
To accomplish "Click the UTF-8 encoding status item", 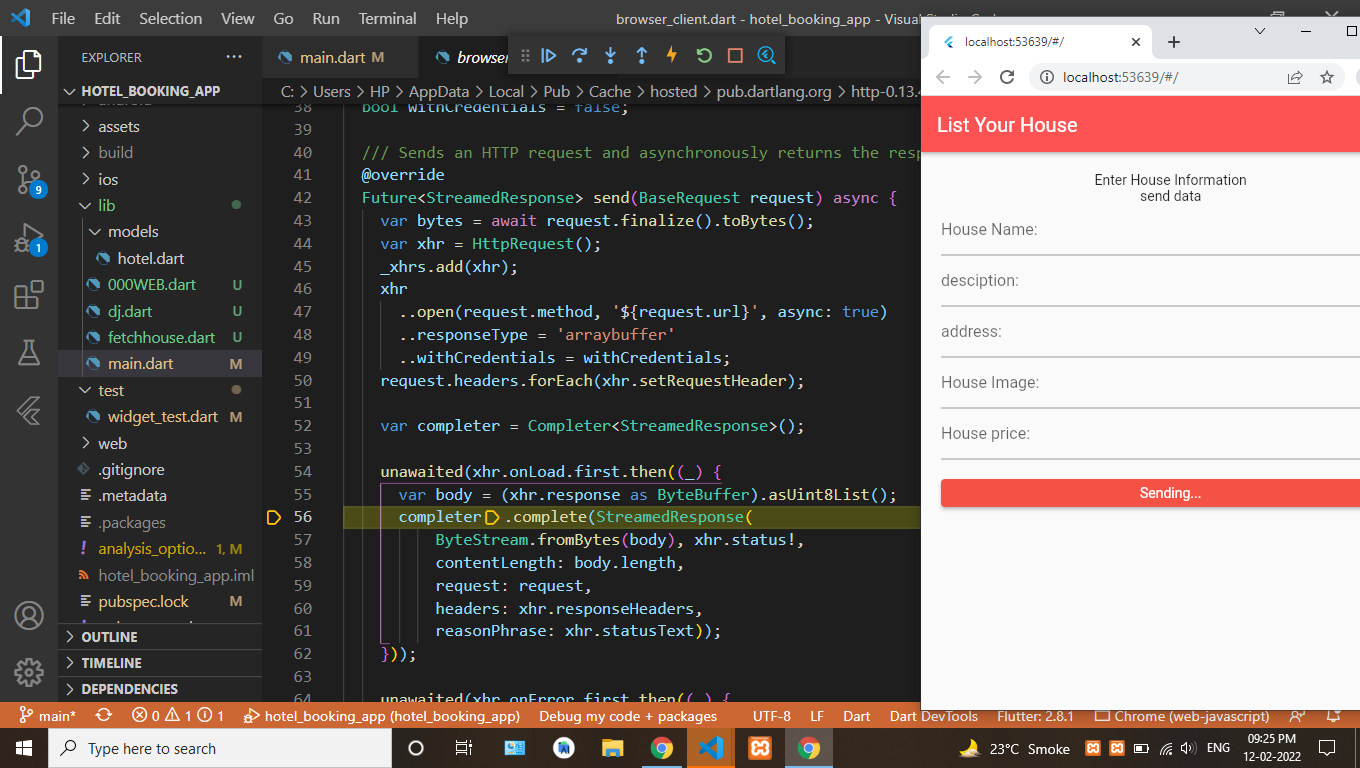I will 772,716.
